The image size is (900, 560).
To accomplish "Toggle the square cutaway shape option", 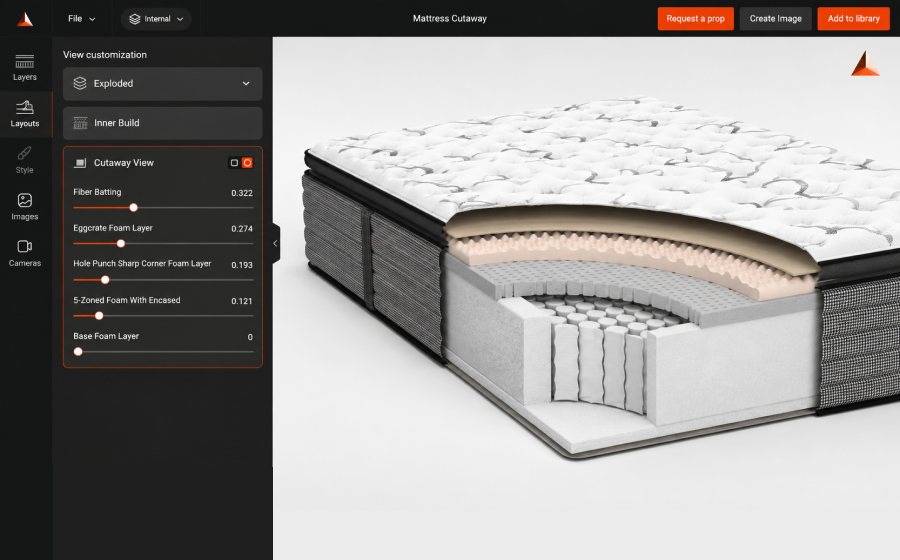I will pos(234,163).
